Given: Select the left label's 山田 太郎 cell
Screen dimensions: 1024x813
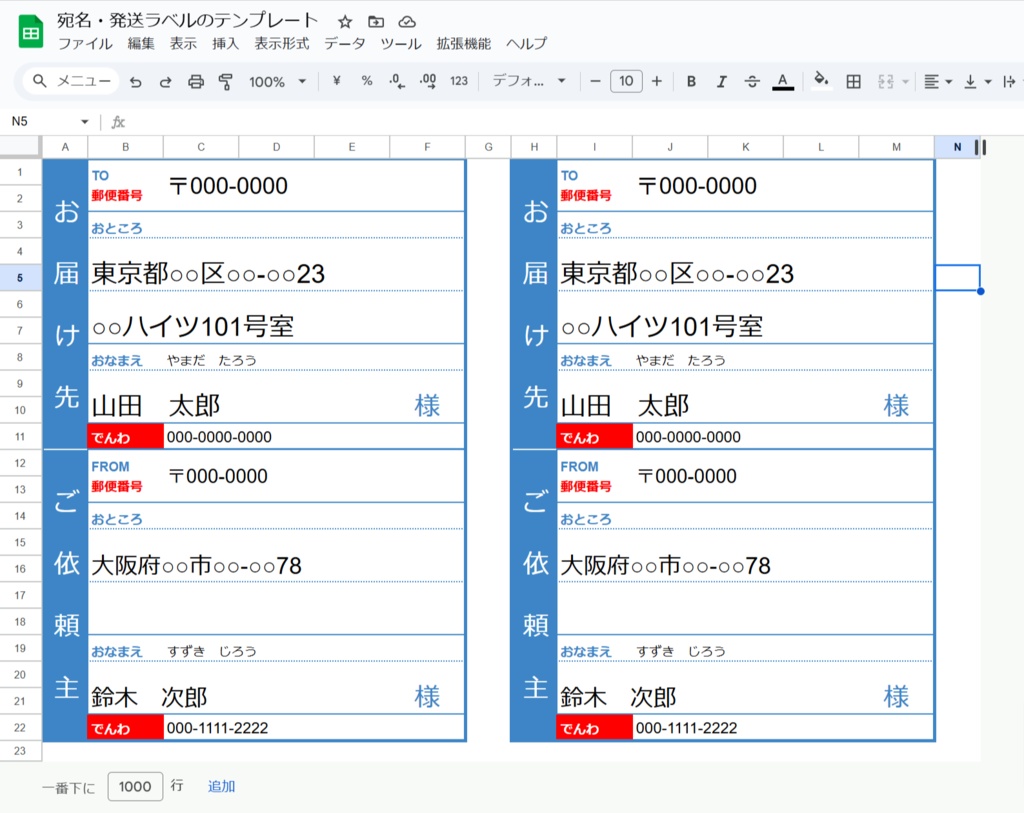Looking at the screenshot, I should click(x=238, y=397).
